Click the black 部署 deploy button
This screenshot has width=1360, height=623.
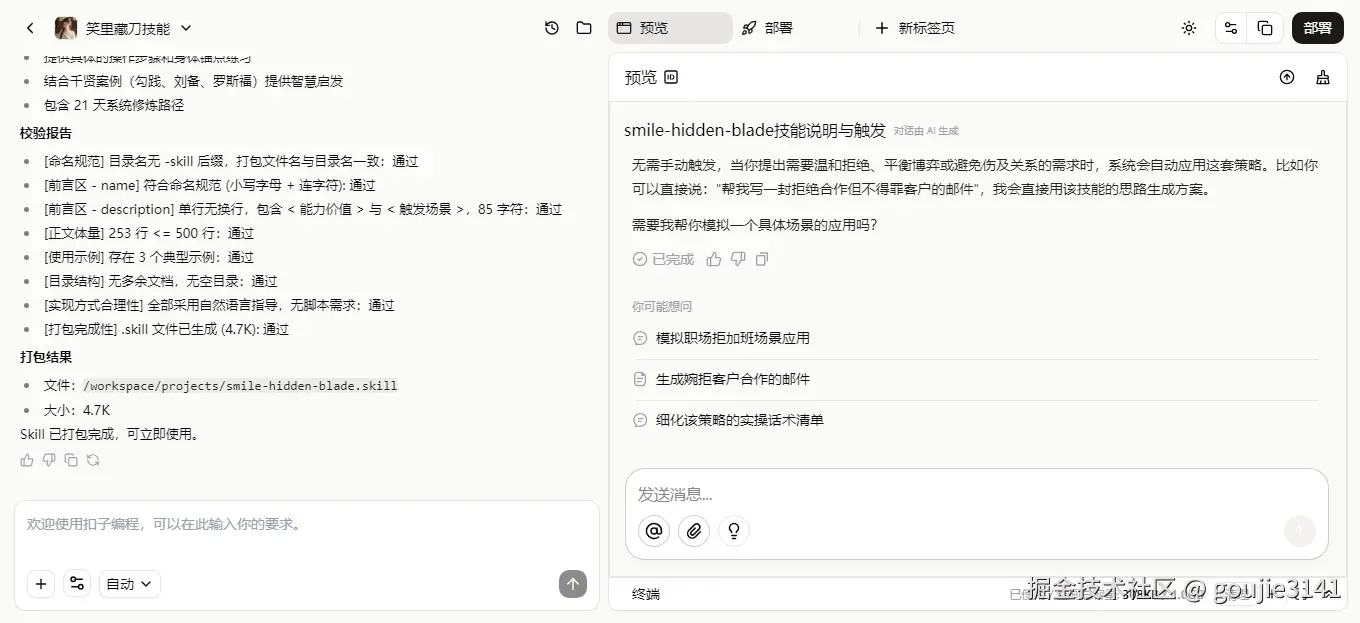tap(1317, 28)
